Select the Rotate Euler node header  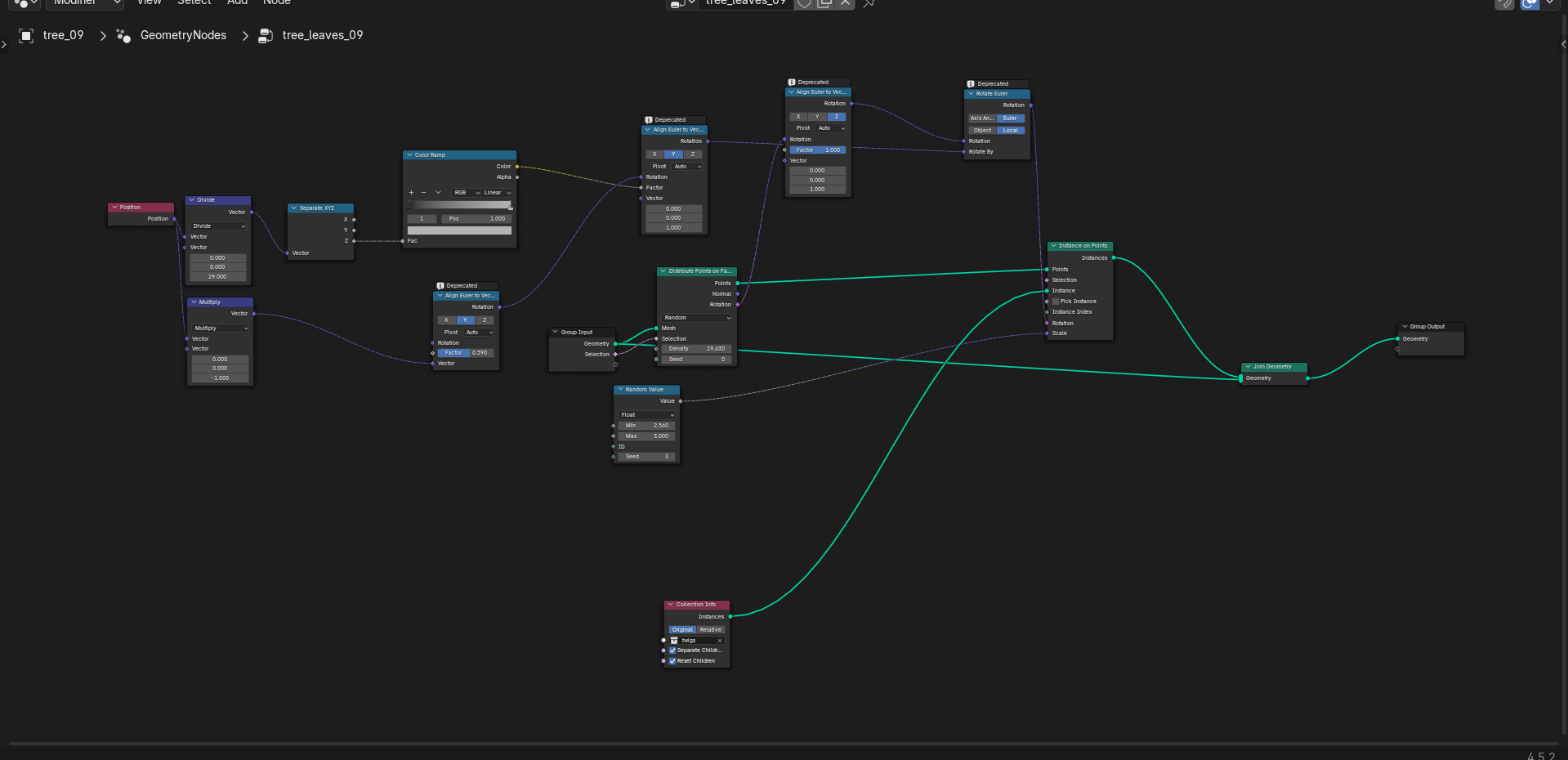(x=998, y=94)
